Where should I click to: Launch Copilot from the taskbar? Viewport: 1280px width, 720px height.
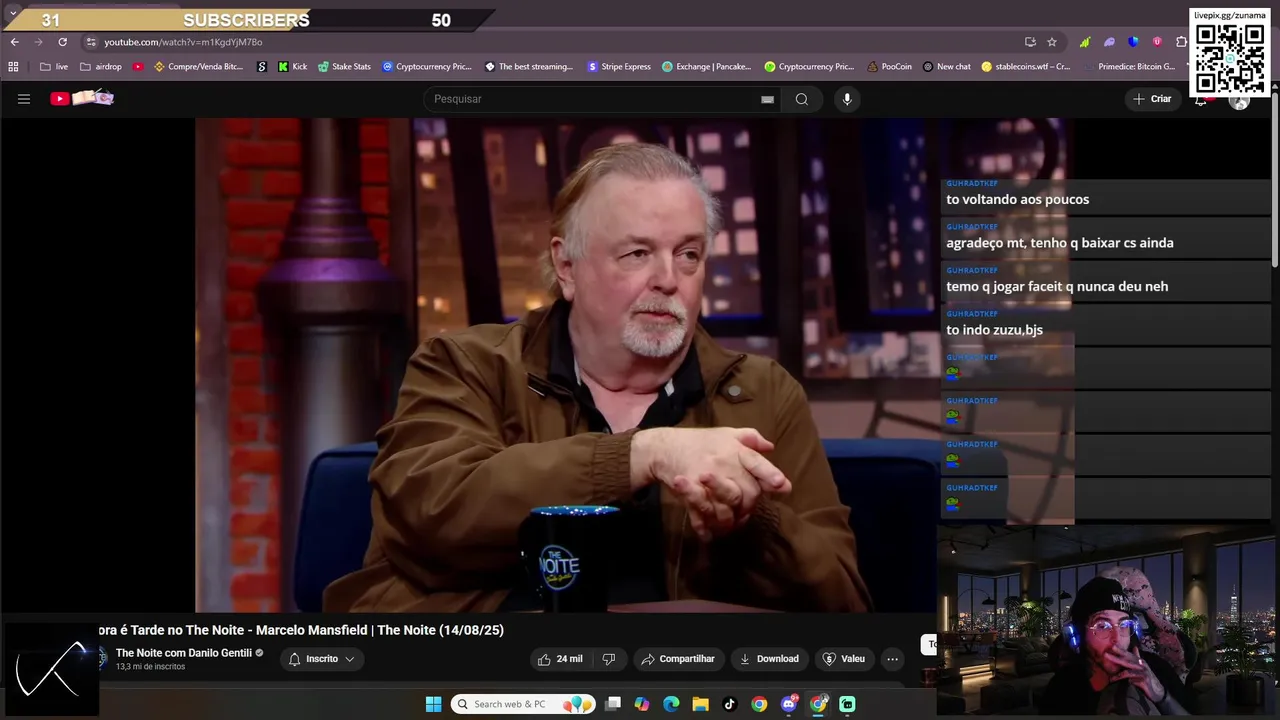pyautogui.click(x=642, y=704)
